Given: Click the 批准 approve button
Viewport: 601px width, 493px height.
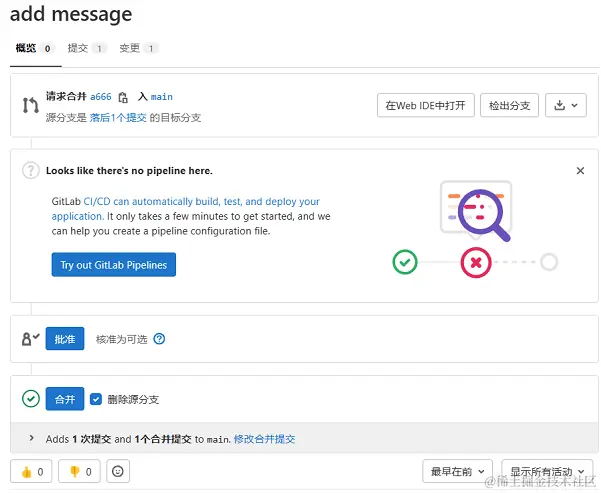Looking at the screenshot, I should (65, 339).
